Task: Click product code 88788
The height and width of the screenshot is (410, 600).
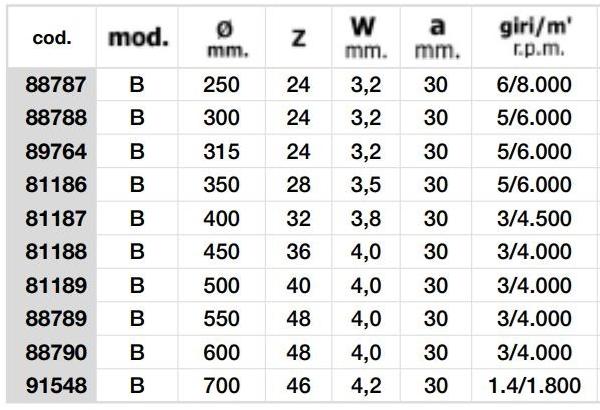Action: (x=57, y=118)
